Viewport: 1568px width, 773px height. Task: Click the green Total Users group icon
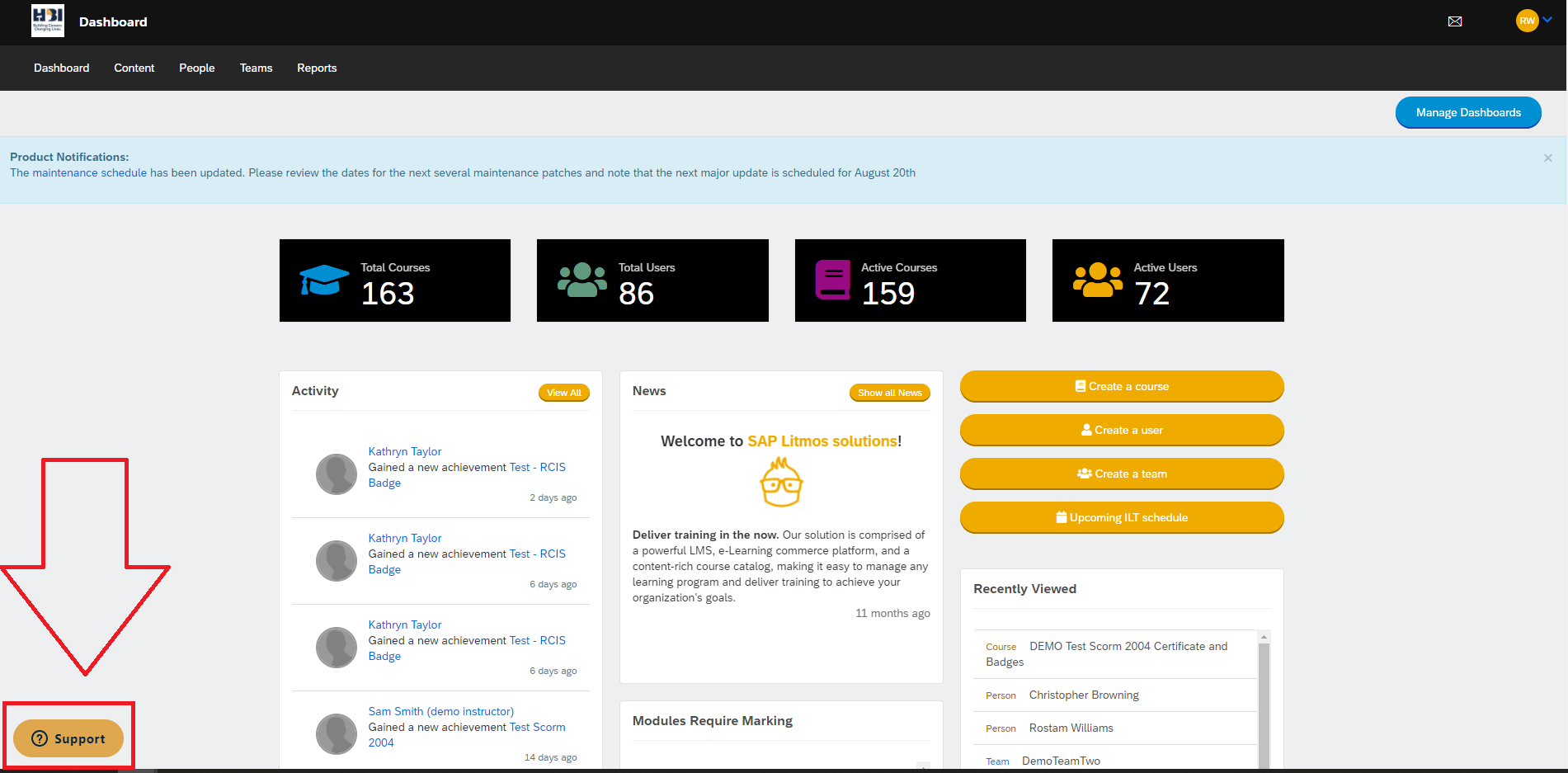click(582, 280)
